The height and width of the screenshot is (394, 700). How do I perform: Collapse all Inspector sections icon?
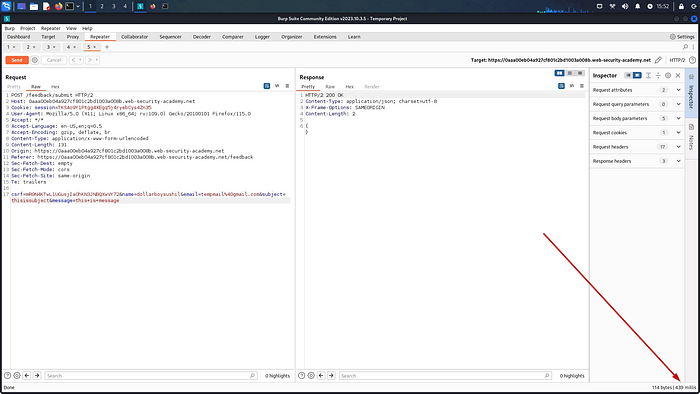(x=658, y=75)
